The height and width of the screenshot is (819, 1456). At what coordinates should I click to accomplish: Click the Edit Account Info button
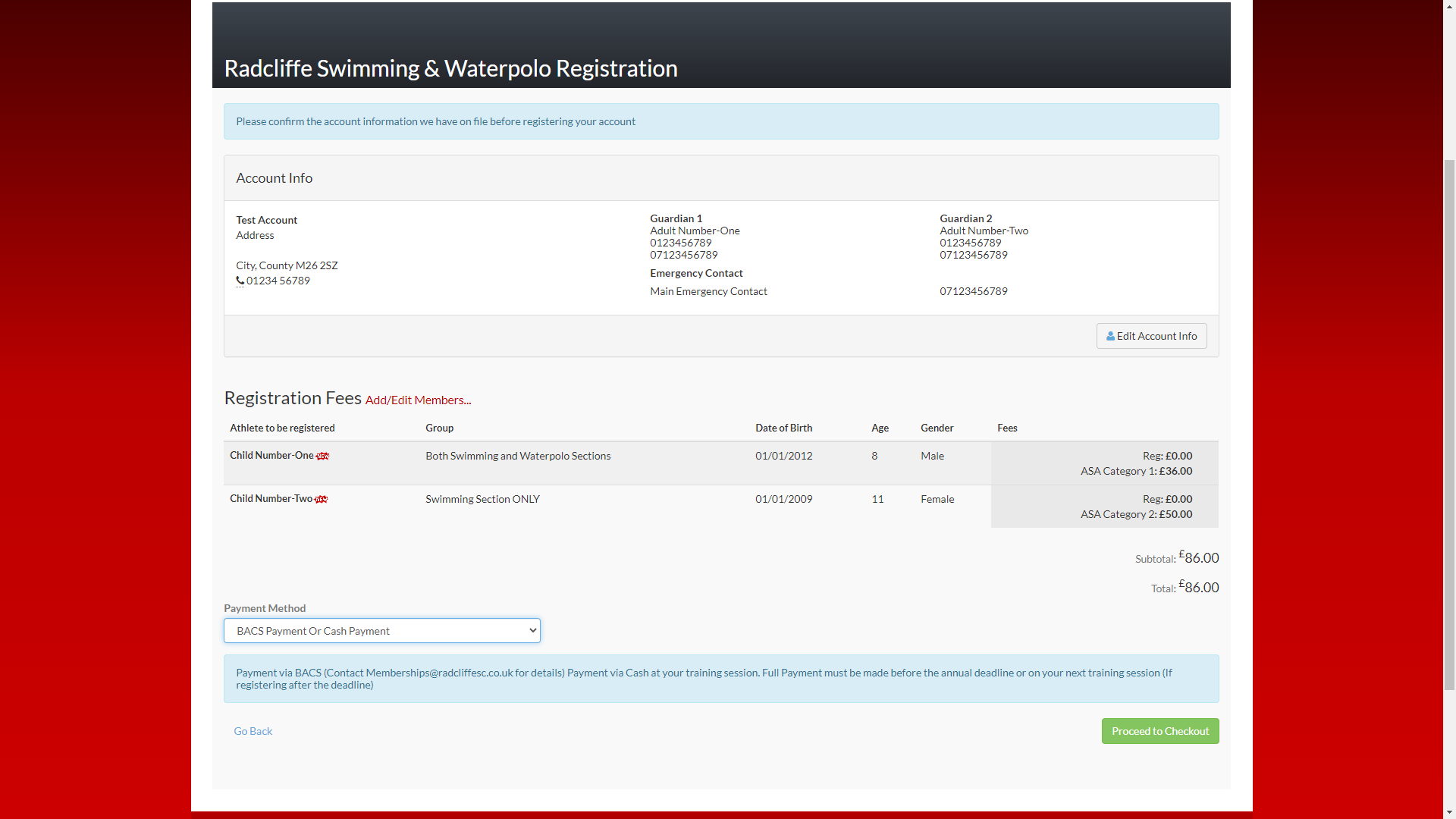click(1151, 335)
